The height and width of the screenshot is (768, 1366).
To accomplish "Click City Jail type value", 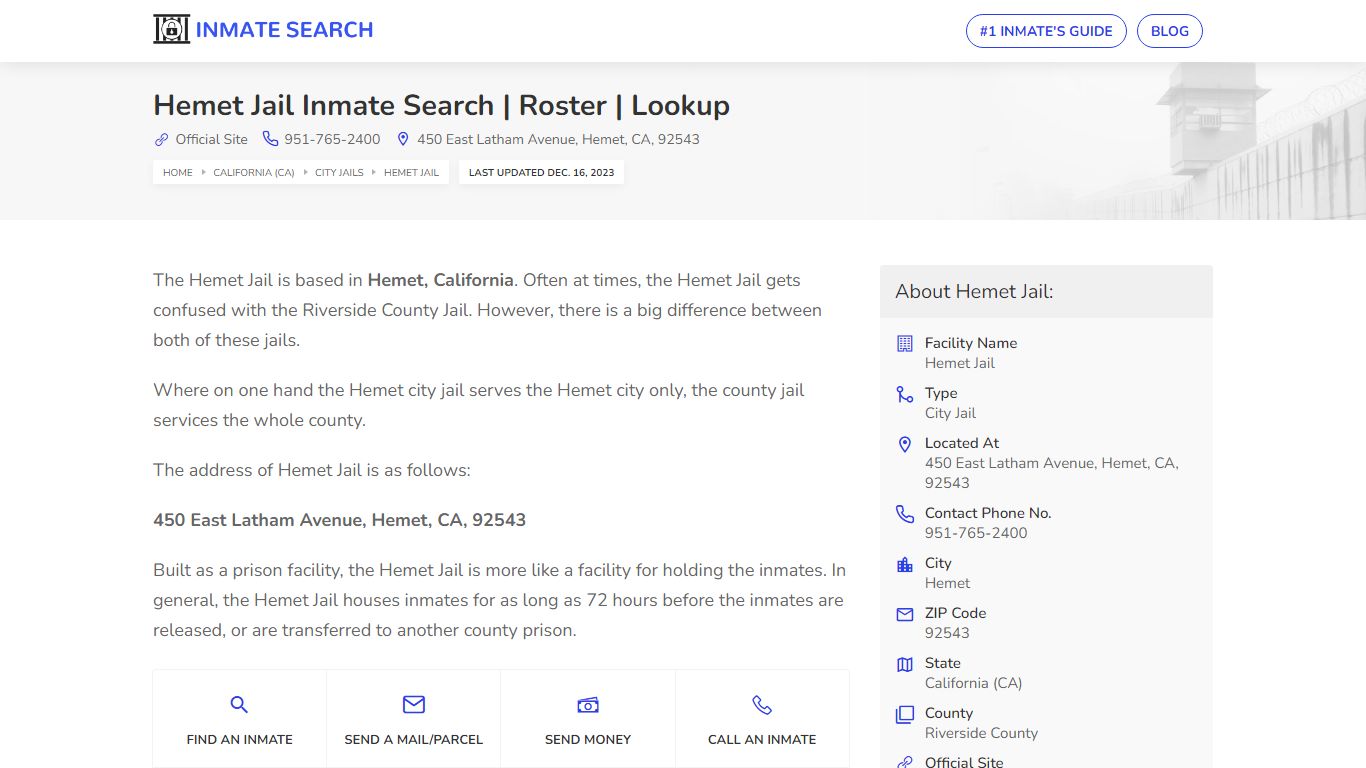I will 950,413.
